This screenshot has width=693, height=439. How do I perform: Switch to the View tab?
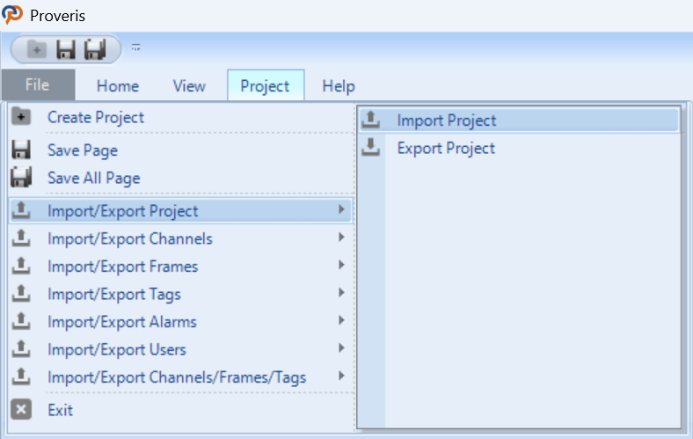point(189,86)
